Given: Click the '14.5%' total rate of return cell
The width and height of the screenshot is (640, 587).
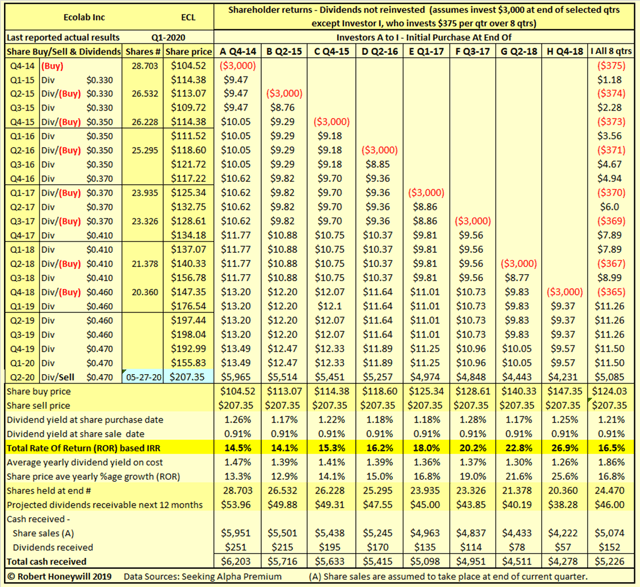Looking at the screenshot, I should tap(238, 448).
